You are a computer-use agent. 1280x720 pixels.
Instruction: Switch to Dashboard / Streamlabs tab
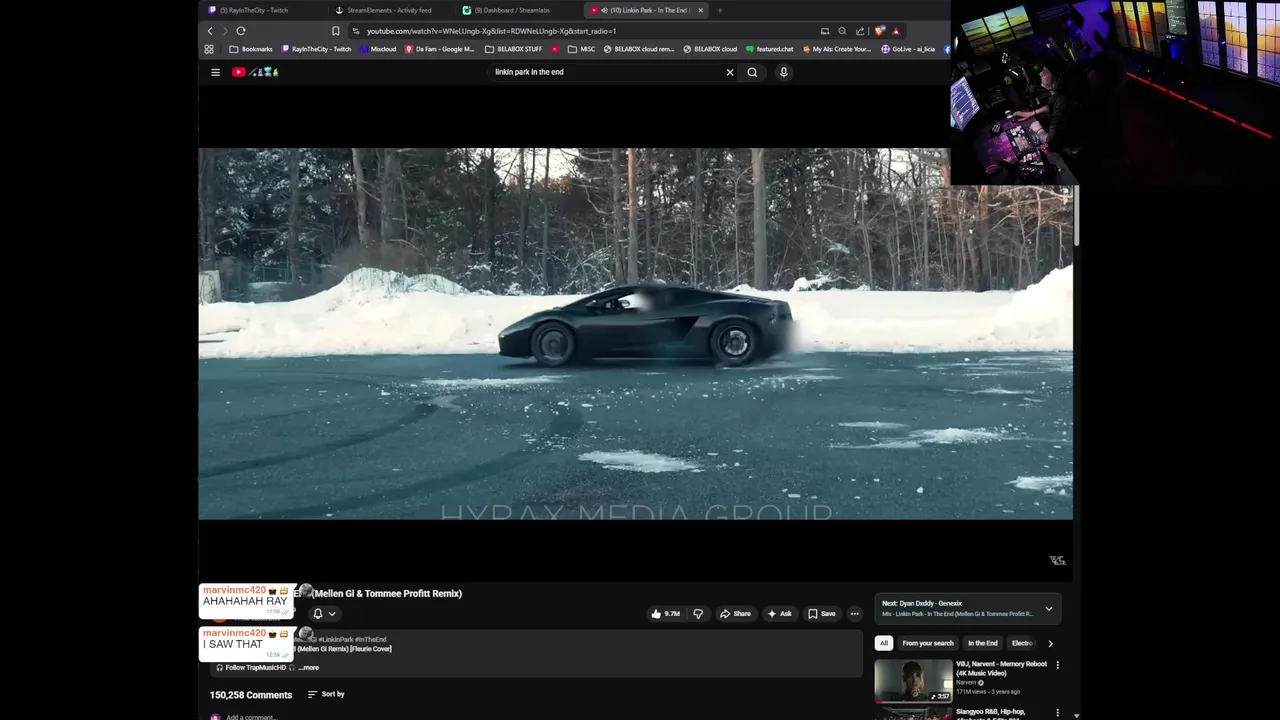[x=511, y=10]
